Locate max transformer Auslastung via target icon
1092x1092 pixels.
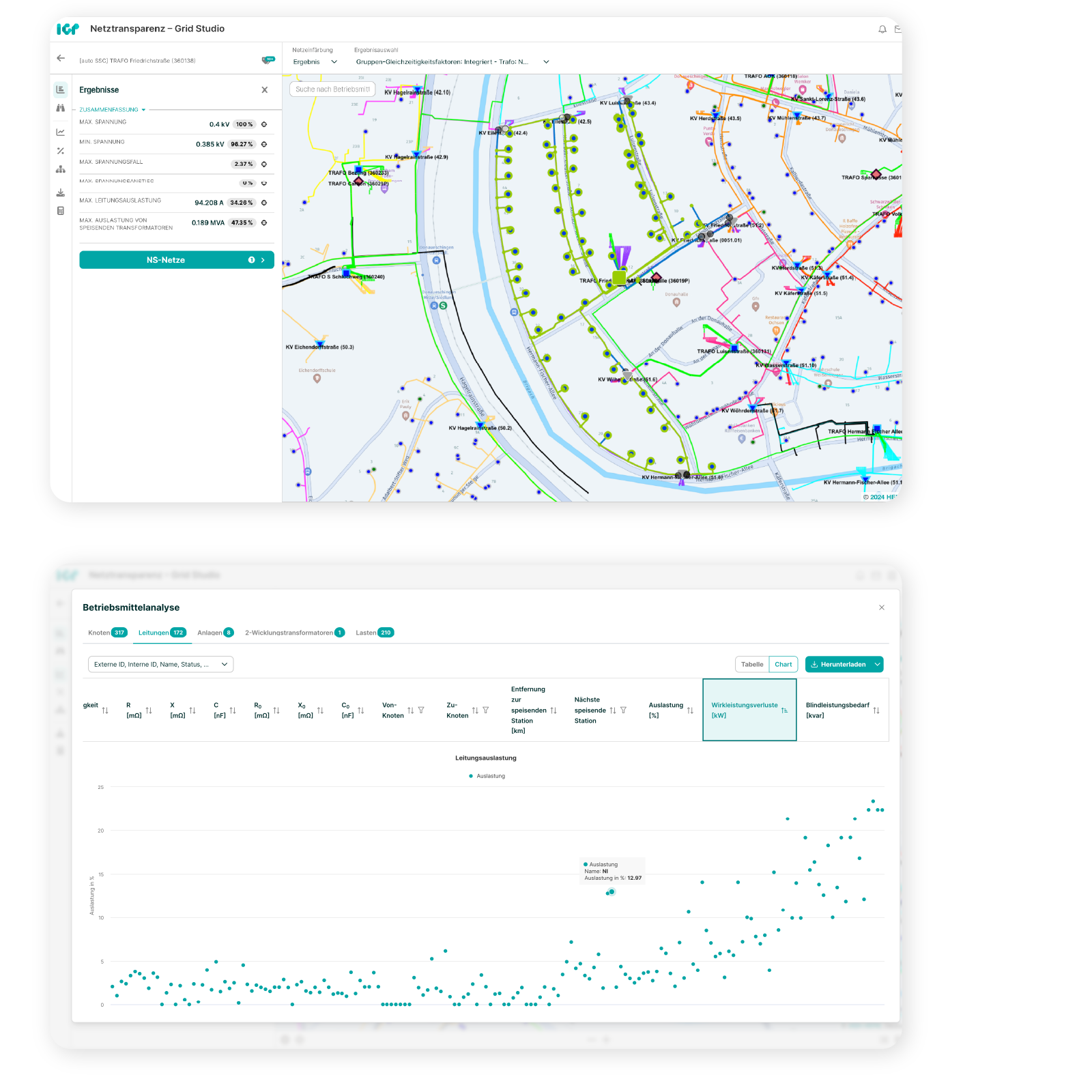point(264,222)
